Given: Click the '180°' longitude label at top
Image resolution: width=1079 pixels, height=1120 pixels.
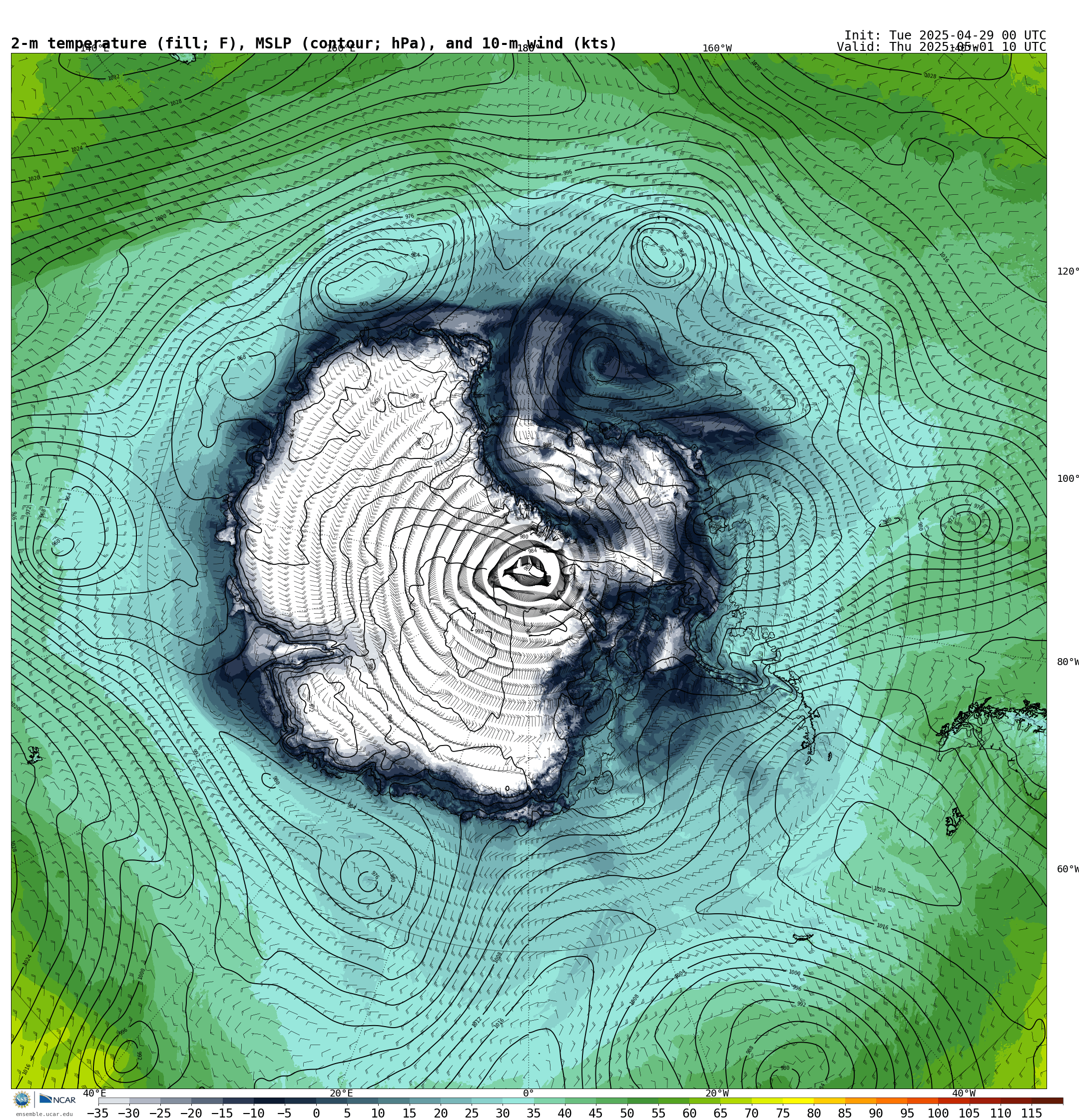Looking at the screenshot, I should click(x=529, y=48).
